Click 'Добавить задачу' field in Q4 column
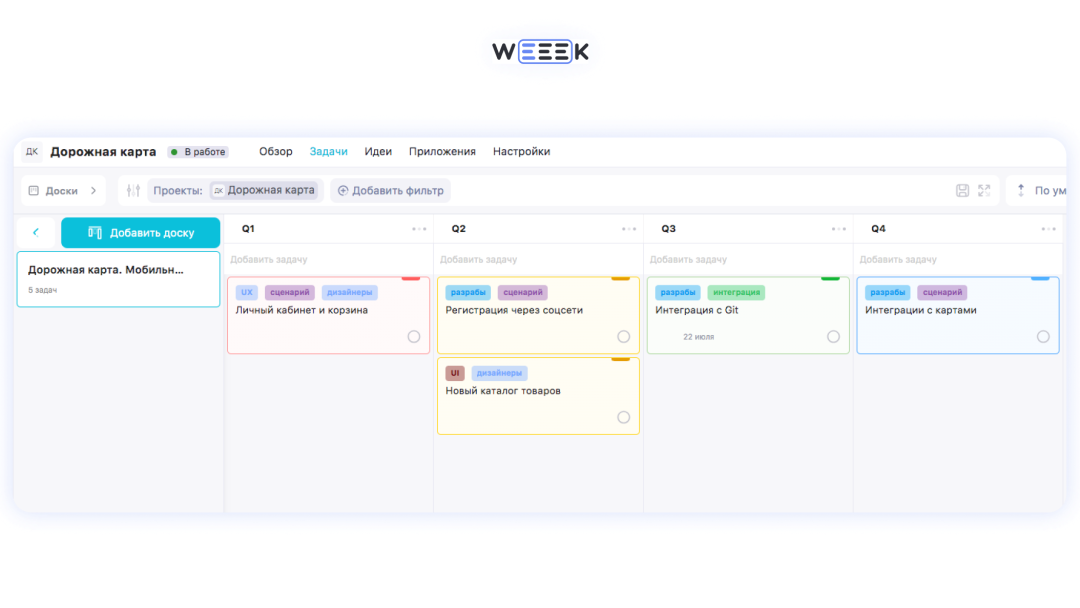 coord(898,260)
